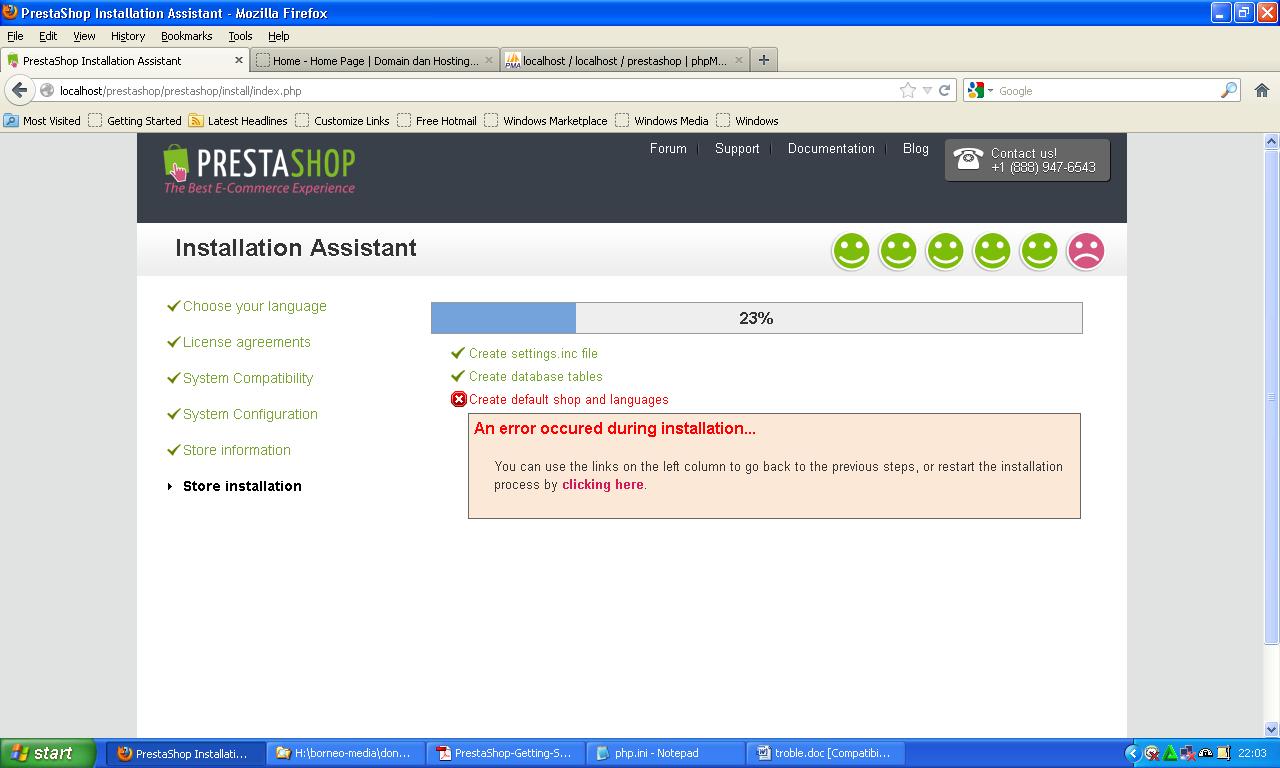Reload the page with the refresh icon
The image size is (1280, 768).
coord(944,90)
